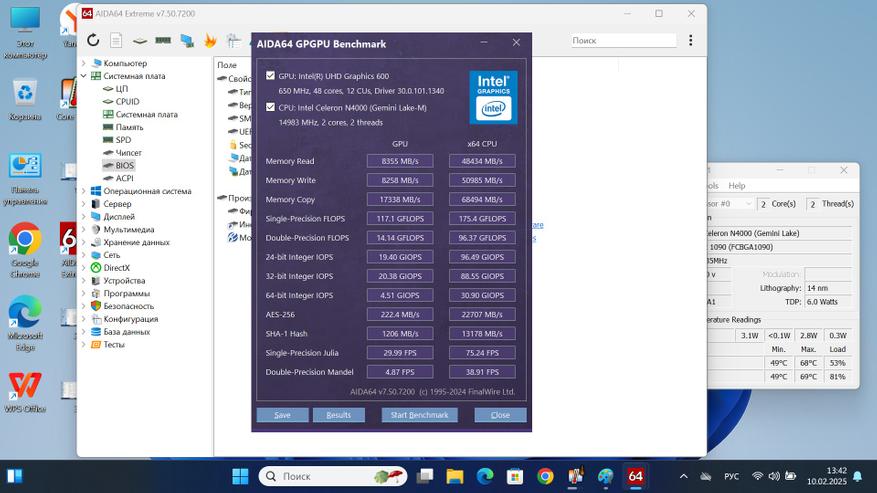
Task: Expand the Сервер tree node arrow
Action: (84, 204)
